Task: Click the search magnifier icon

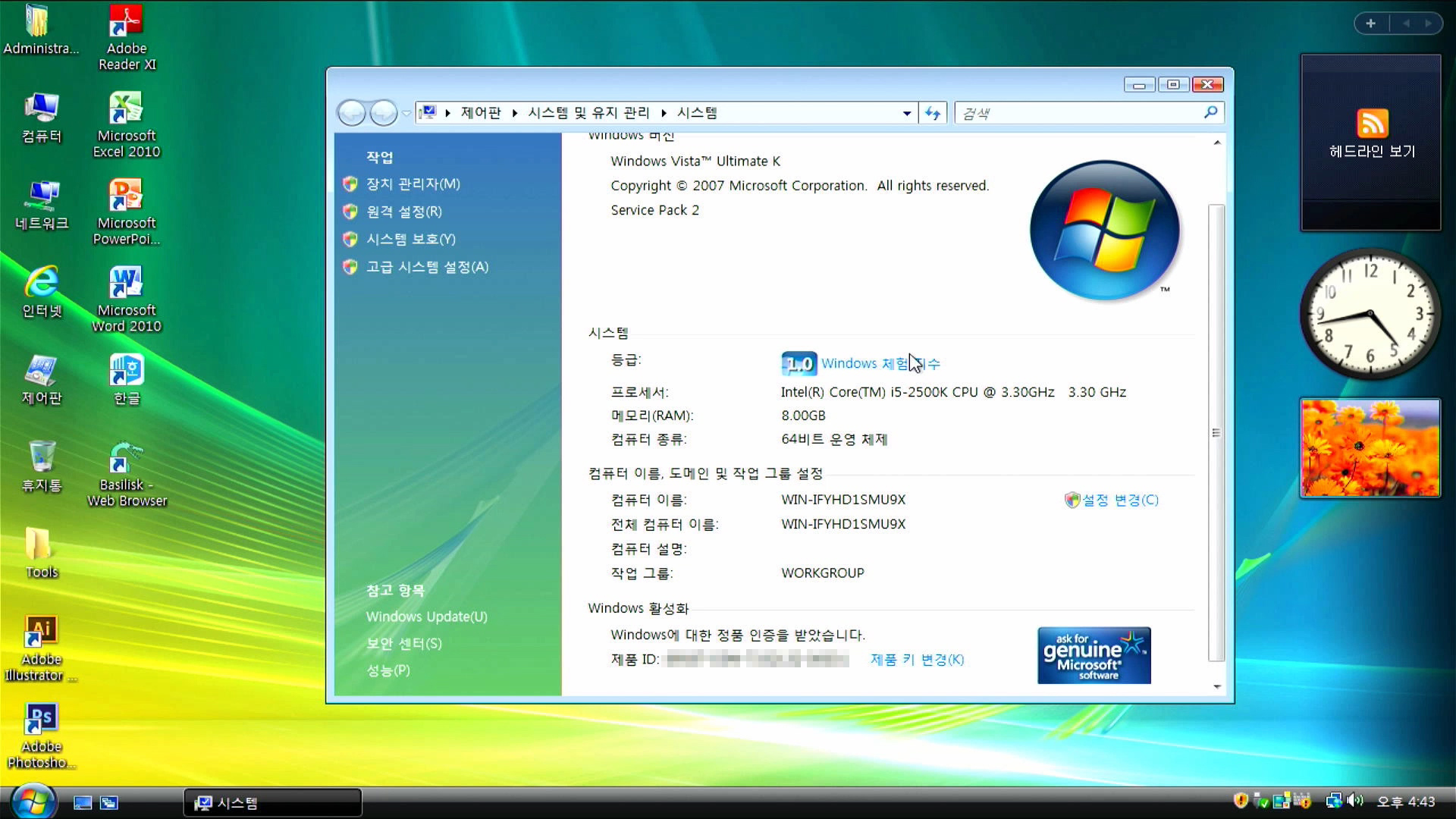Action: click(x=1210, y=113)
